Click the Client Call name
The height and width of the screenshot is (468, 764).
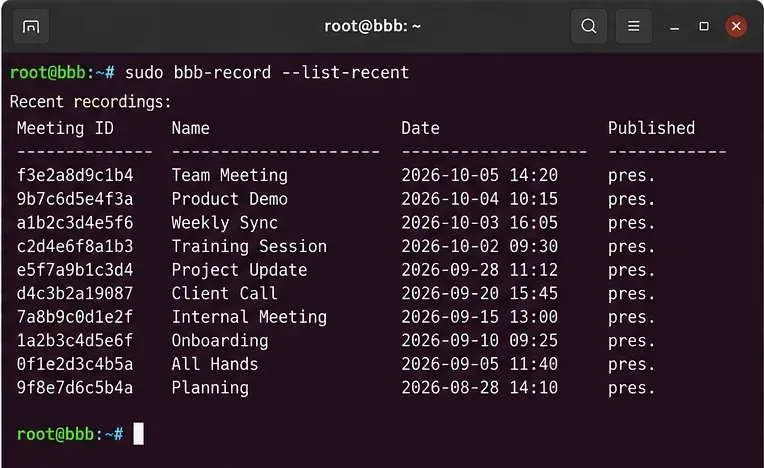tap(225, 294)
